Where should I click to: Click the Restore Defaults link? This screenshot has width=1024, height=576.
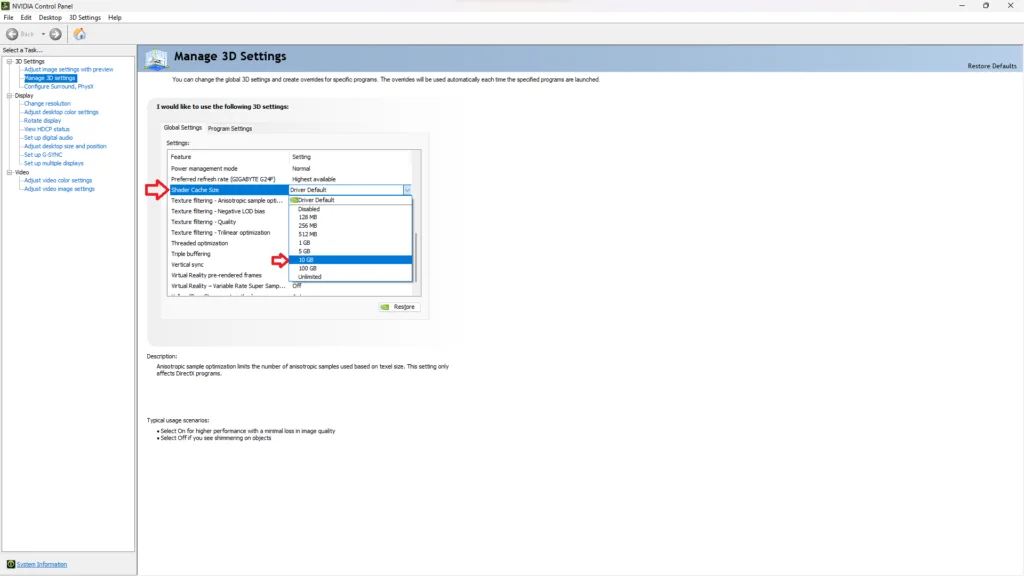(x=991, y=66)
